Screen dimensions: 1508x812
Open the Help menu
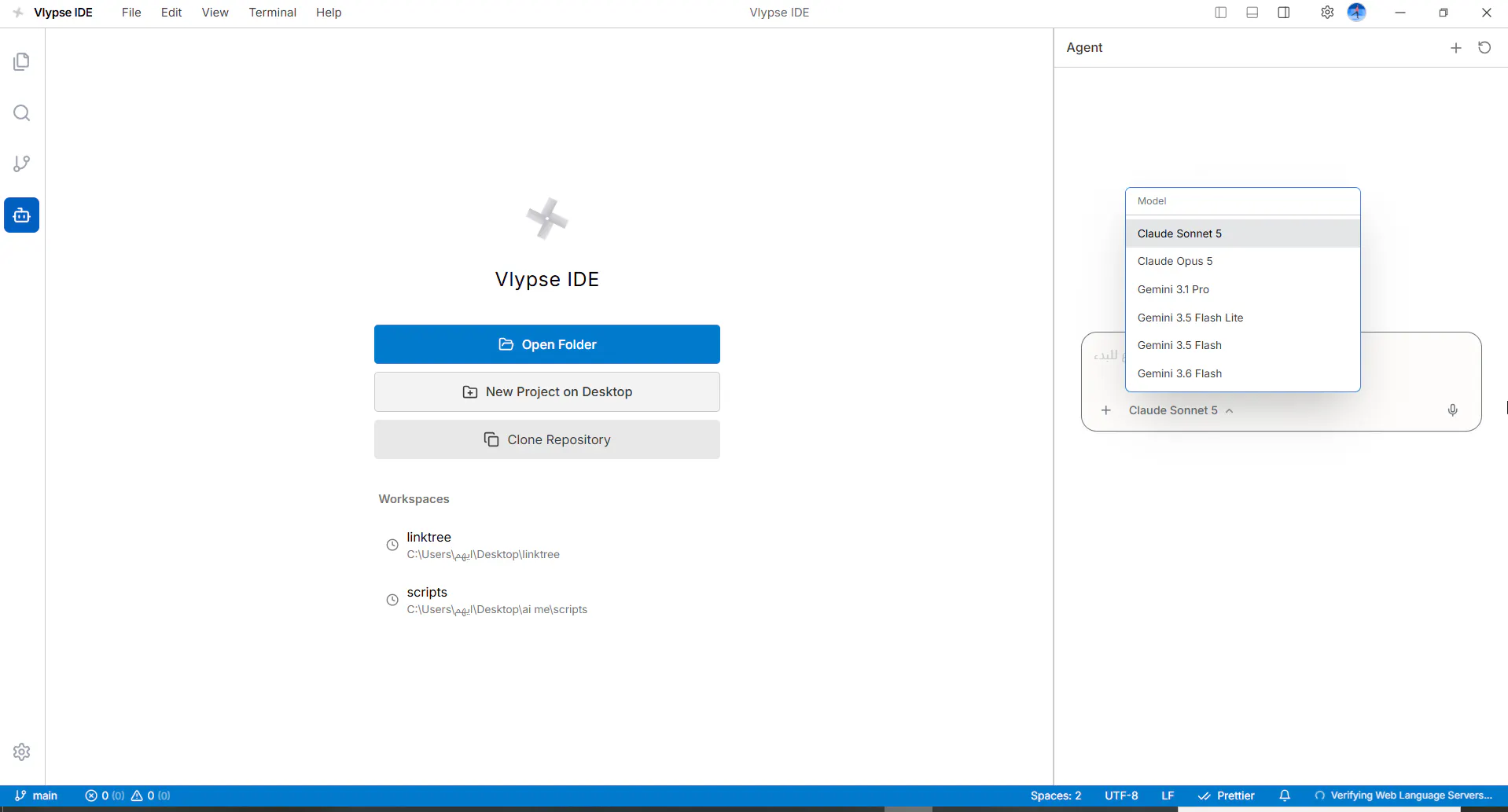click(329, 13)
